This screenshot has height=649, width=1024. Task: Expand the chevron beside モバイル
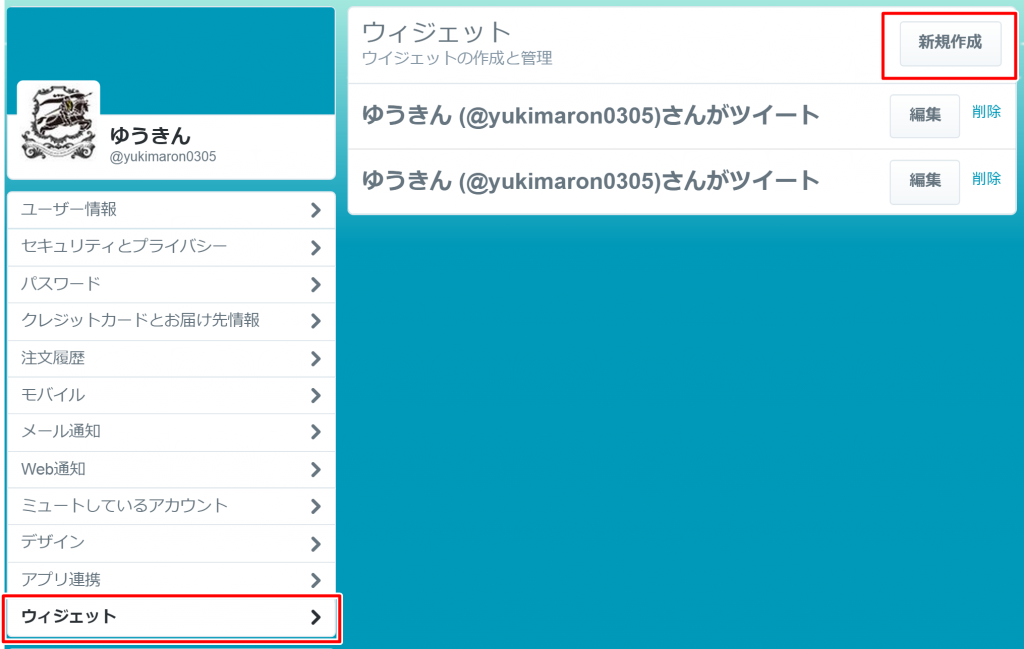tap(318, 395)
